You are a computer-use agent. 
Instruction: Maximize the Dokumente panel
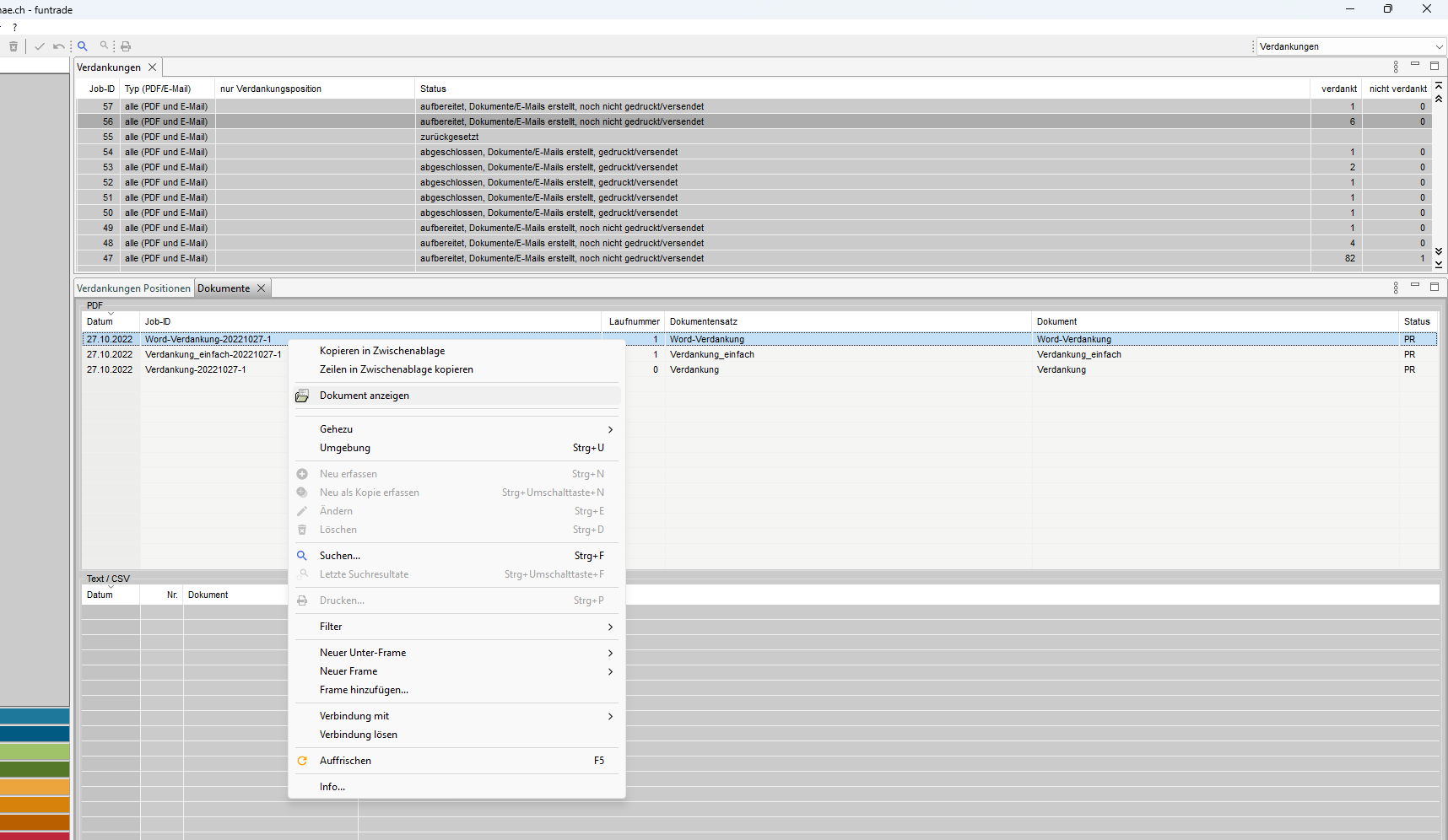coord(1434,288)
